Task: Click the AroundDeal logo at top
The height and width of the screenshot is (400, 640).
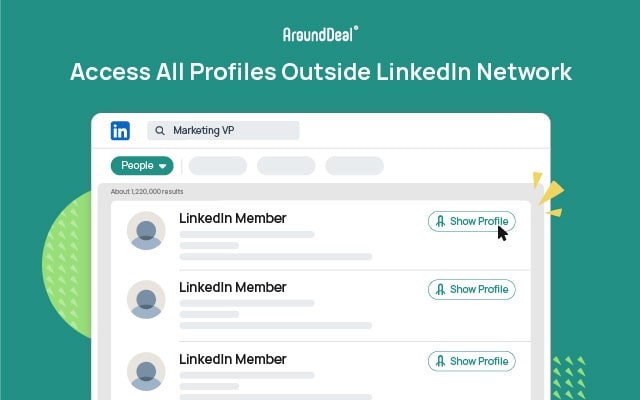Action: point(320,34)
